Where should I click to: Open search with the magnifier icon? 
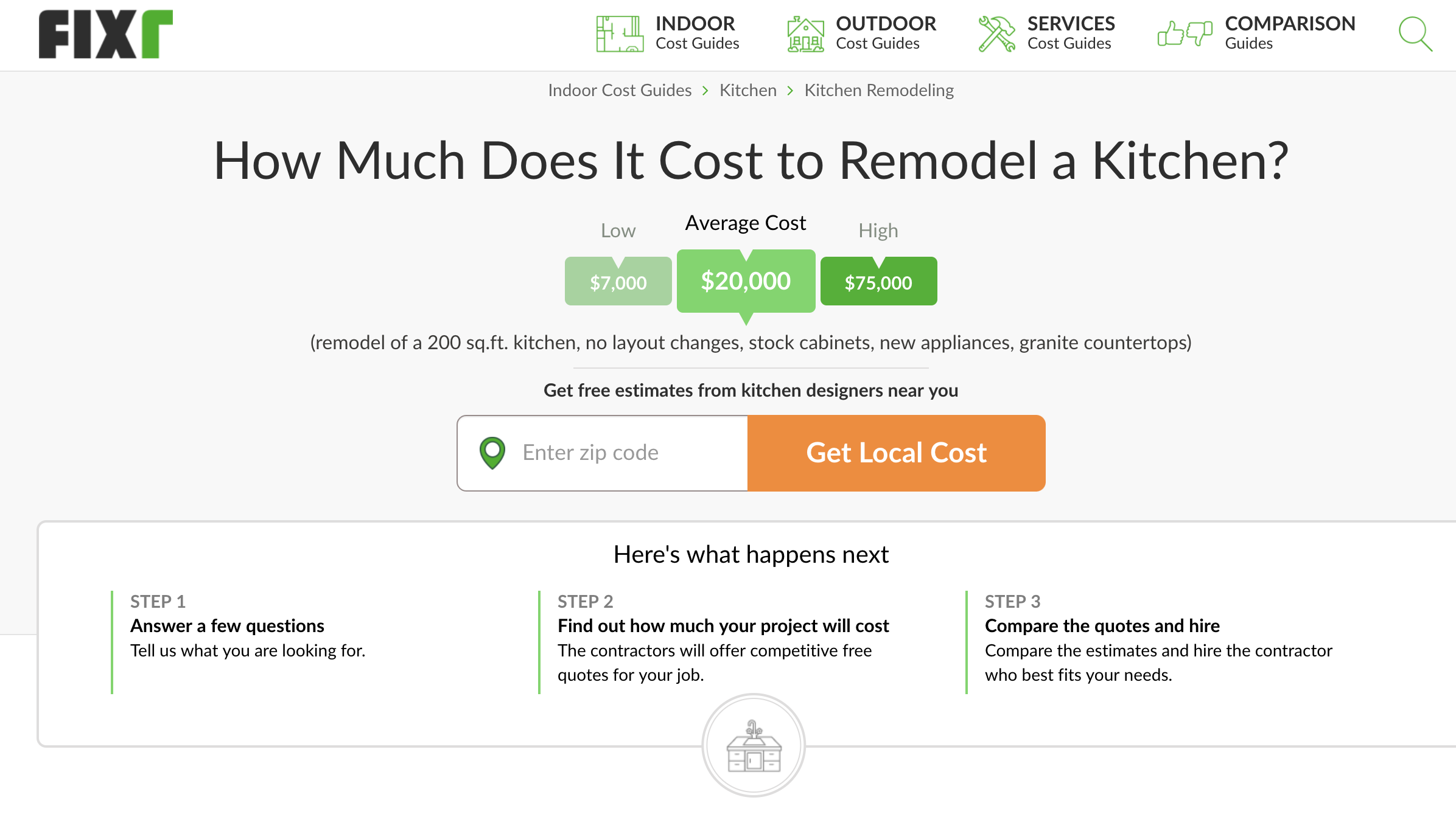tap(1415, 34)
